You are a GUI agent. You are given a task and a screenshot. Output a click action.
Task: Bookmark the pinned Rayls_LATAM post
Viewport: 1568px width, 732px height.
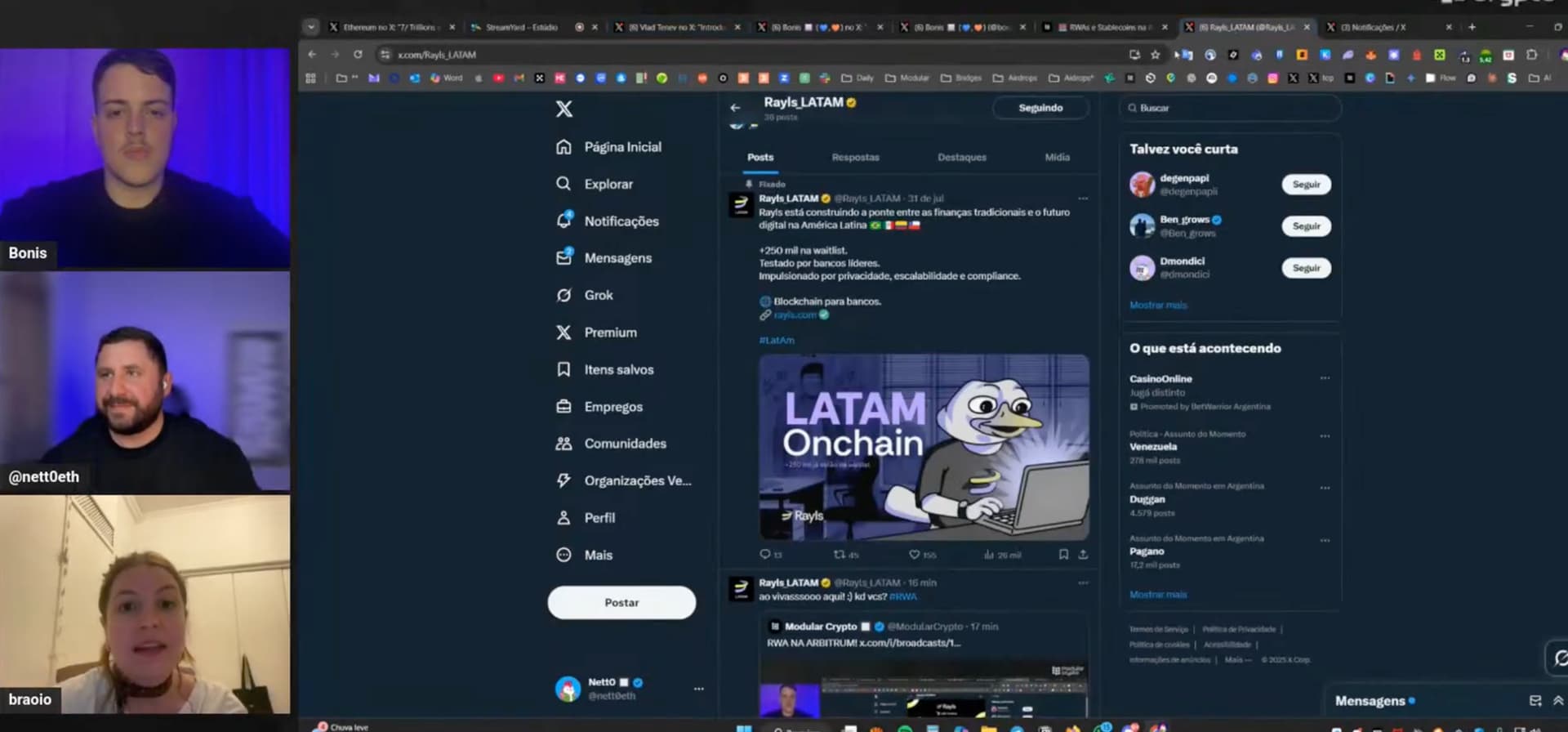(1063, 554)
